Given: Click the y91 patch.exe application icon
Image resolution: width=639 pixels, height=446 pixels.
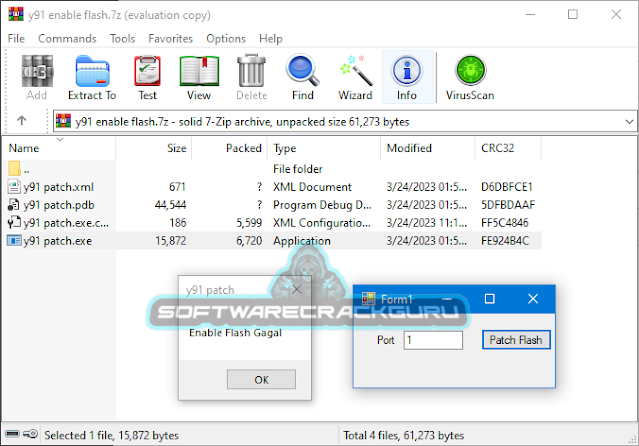Looking at the screenshot, I should tap(14, 241).
